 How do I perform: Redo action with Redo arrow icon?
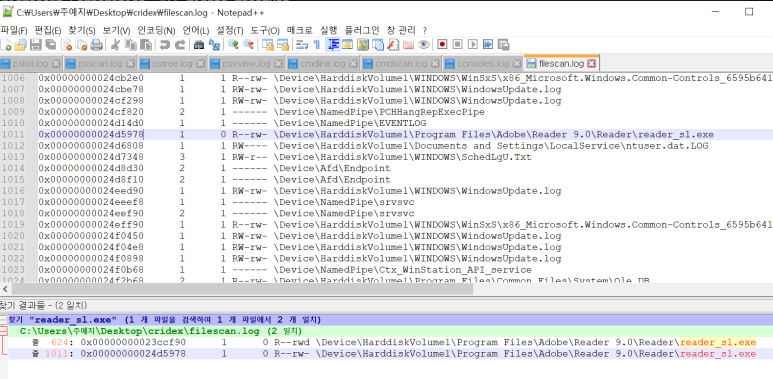pyautogui.click(x=180, y=45)
